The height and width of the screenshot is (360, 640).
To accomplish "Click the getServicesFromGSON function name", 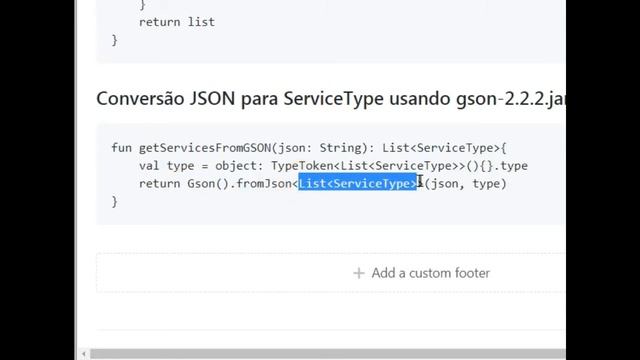I will pos(204,148).
